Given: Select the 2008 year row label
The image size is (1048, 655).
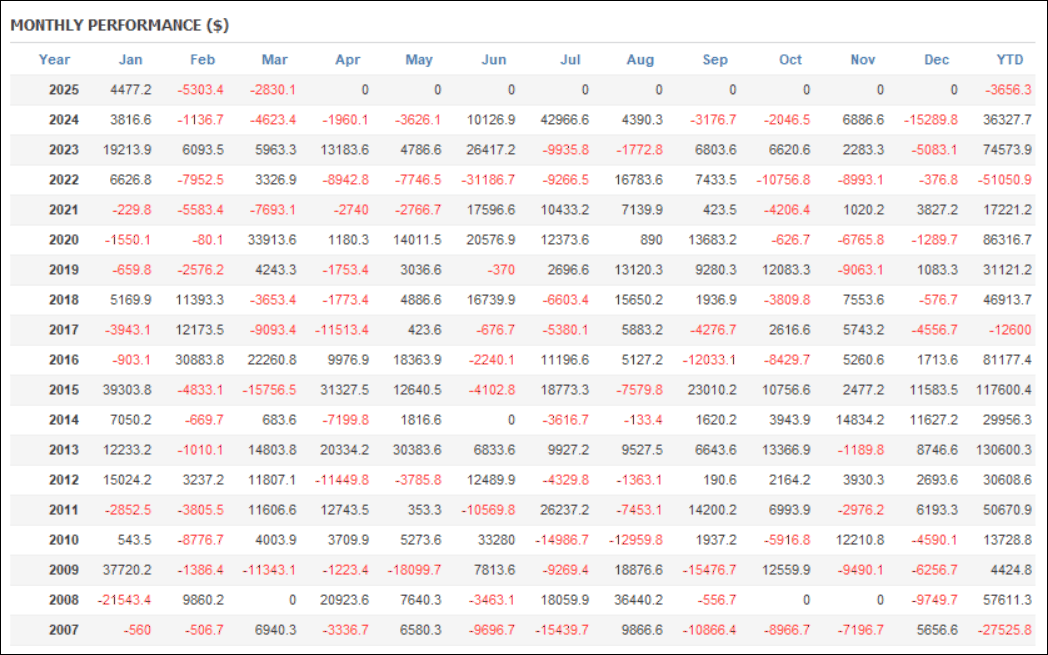Looking at the screenshot, I should 63,600.
